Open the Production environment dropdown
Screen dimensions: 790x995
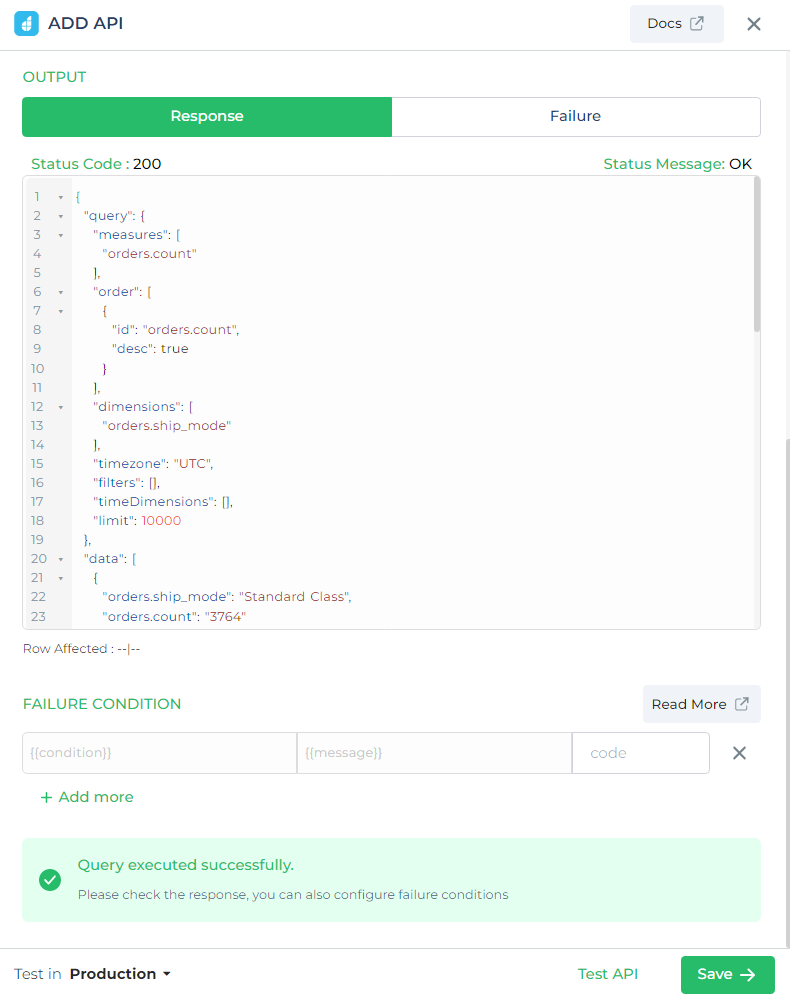[120, 974]
